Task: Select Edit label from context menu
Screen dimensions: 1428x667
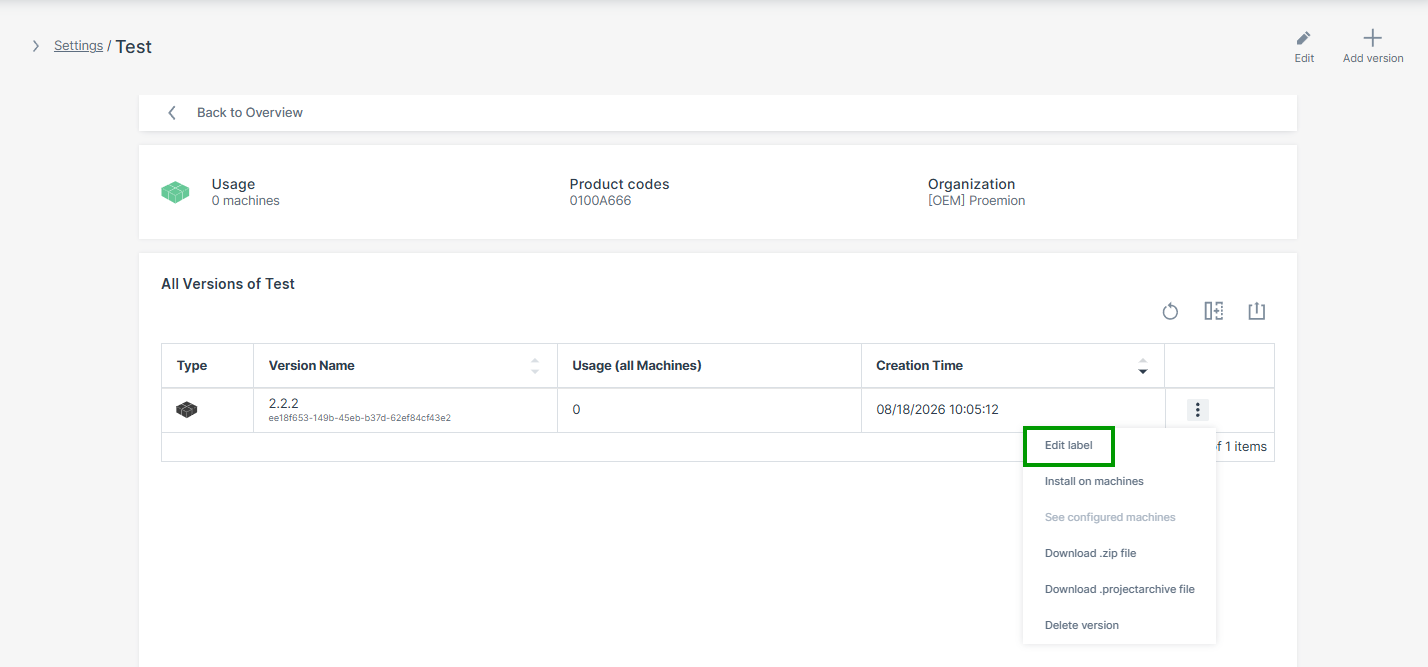Action: coord(1069,445)
